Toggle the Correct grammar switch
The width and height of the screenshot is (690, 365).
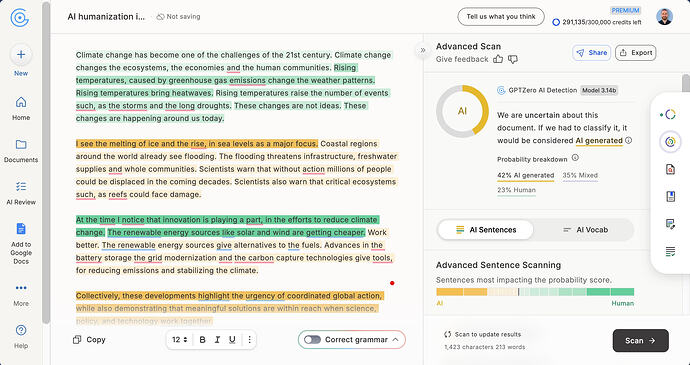[x=312, y=339]
